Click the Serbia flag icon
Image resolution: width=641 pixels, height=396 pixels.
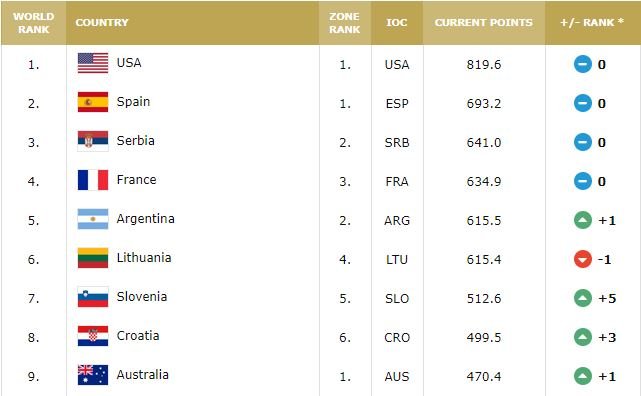tap(93, 141)
